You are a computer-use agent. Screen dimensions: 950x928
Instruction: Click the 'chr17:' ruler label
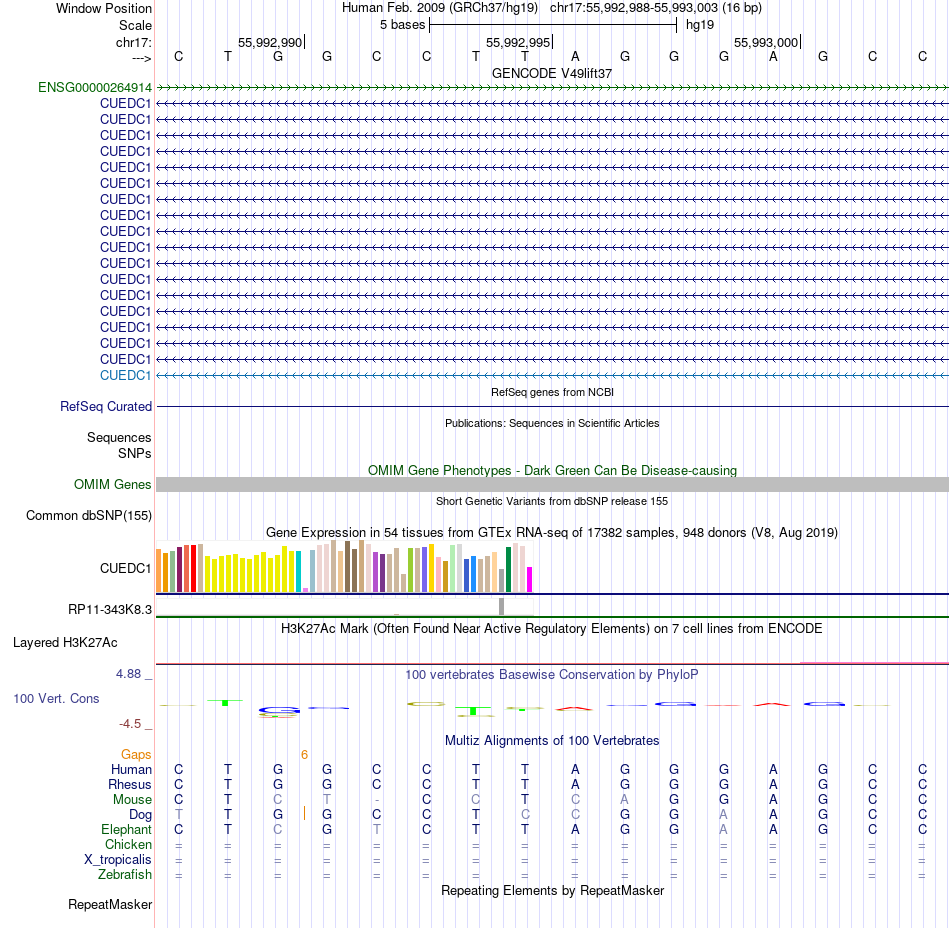pos(133,42)
